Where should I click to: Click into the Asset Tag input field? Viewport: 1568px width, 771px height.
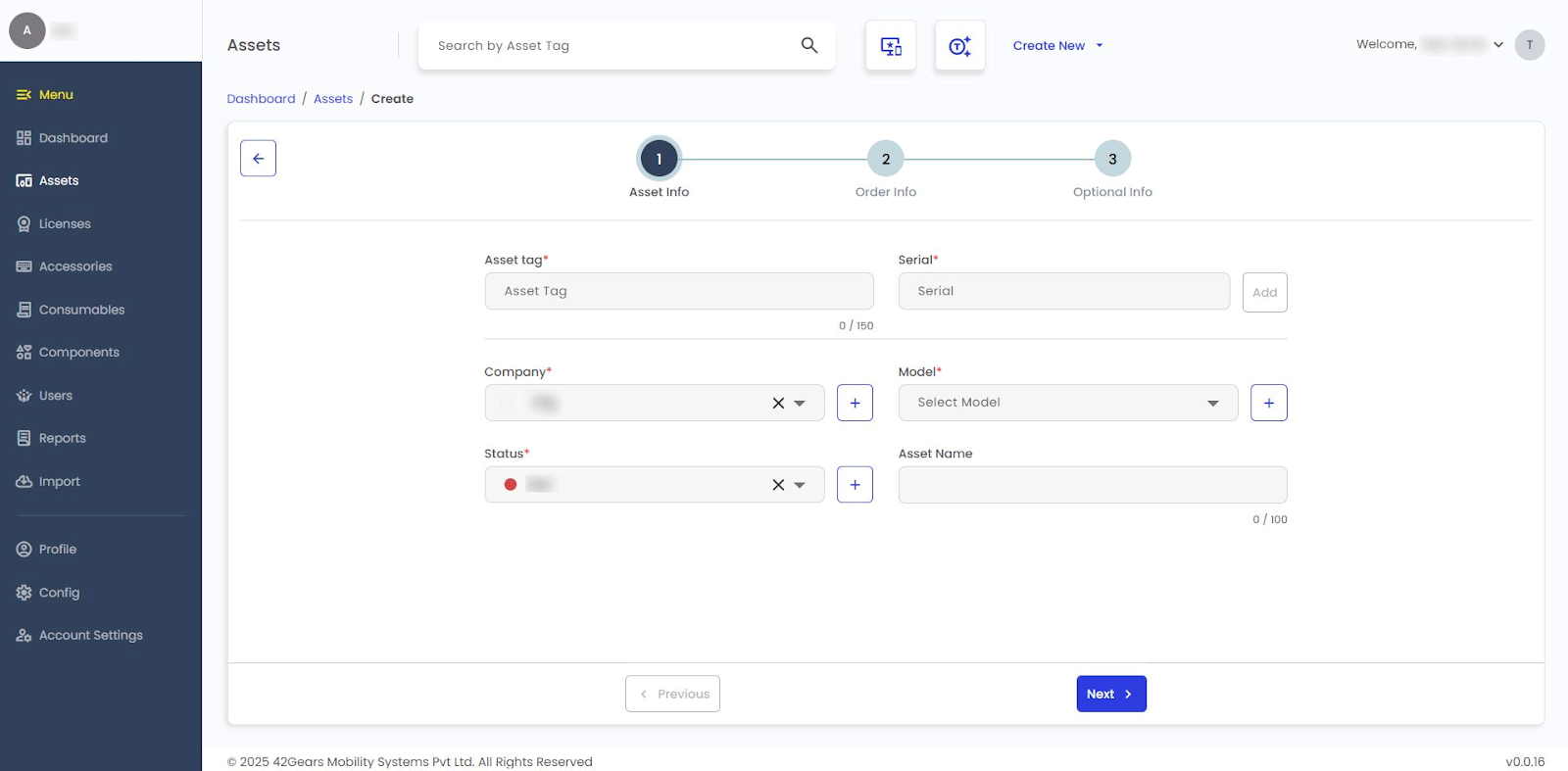(678, 291)
